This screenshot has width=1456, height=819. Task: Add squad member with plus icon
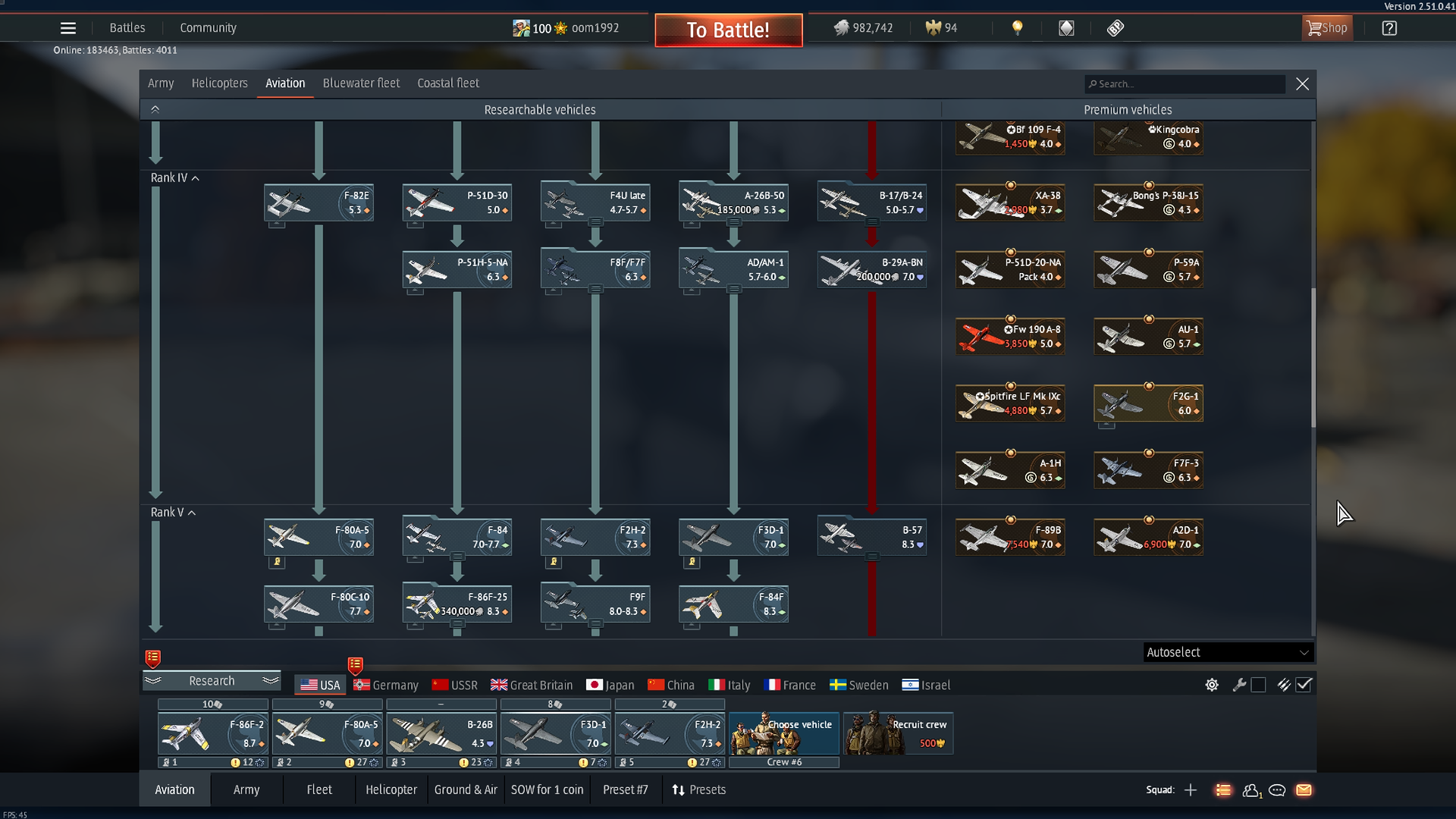[x=1191, y=790]
